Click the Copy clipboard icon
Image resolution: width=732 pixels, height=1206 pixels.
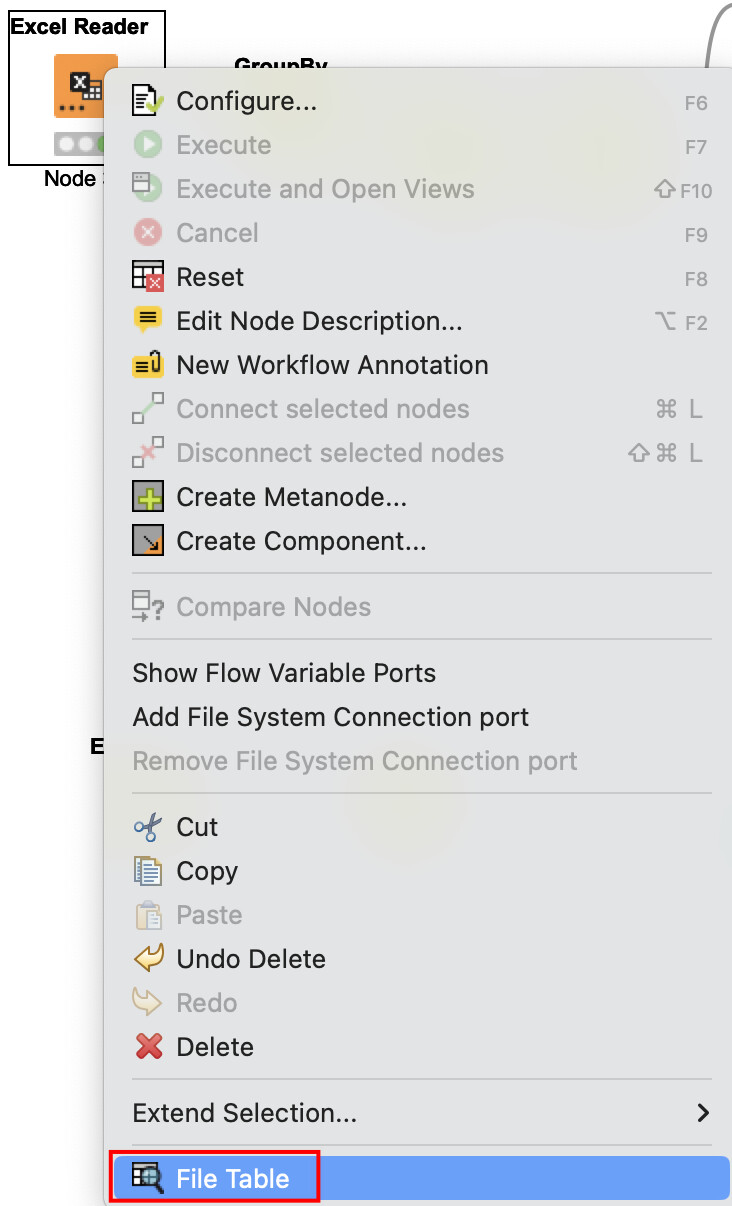pyautogui.click(x=147, y=871)
